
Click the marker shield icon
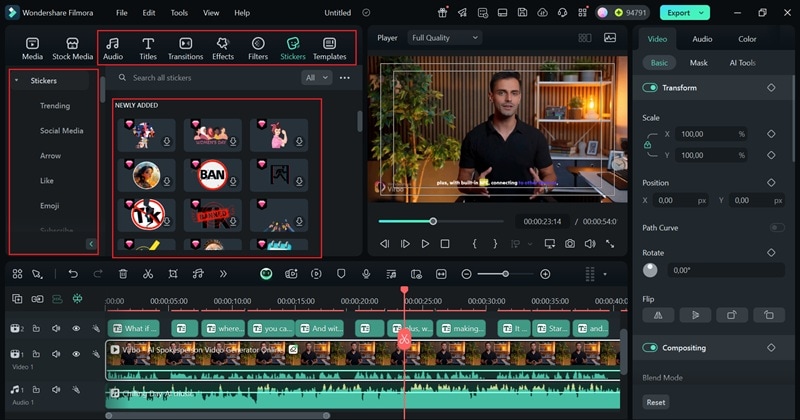pyautogui.click(x=341, y=274)
